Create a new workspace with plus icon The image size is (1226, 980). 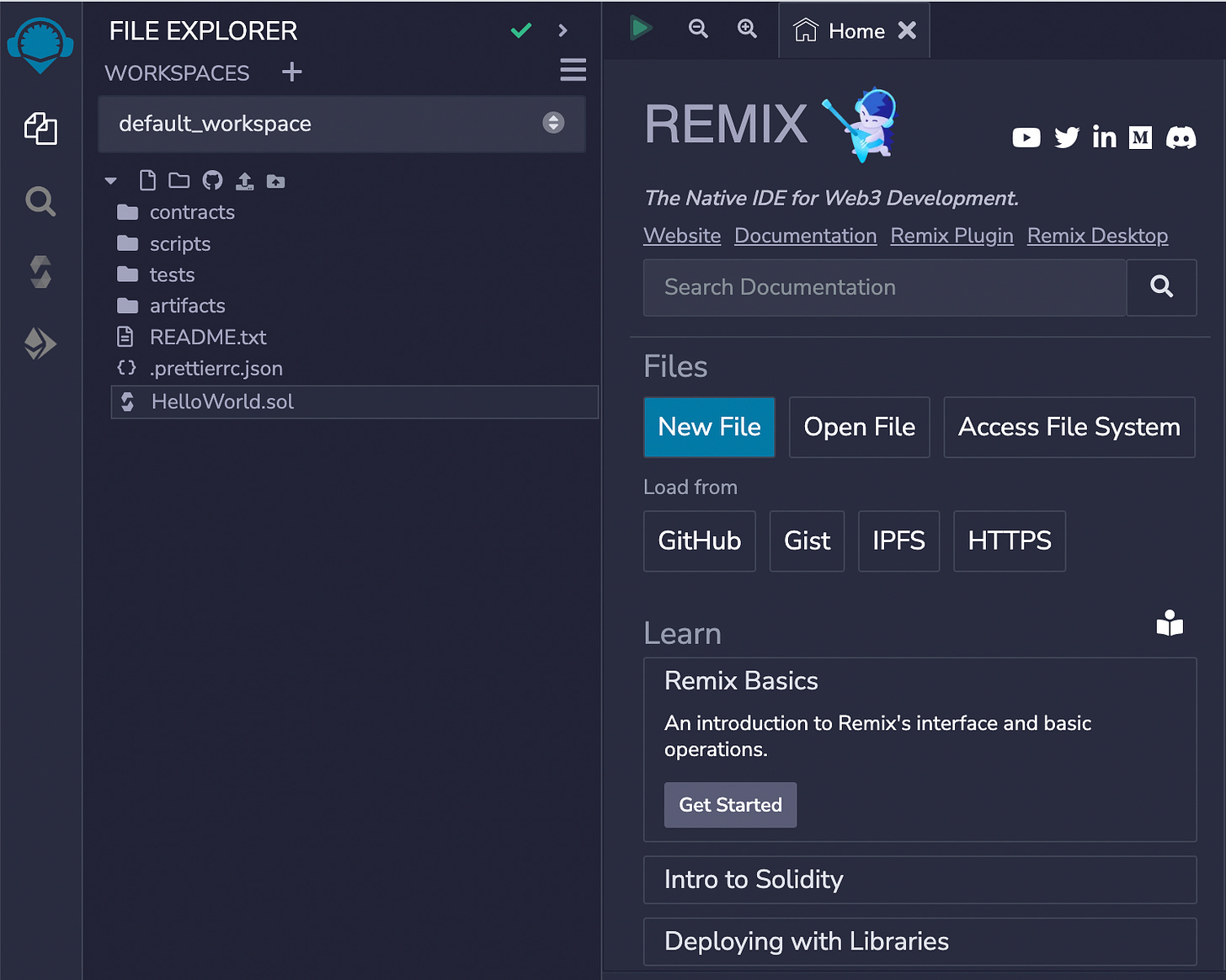tap(291, 72)
